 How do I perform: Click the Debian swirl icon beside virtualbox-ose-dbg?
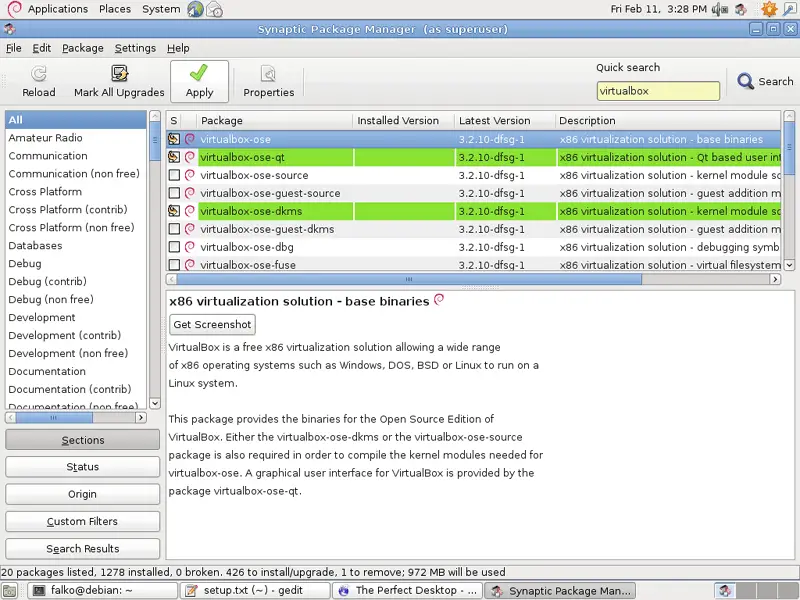click(x=190, y=247)
